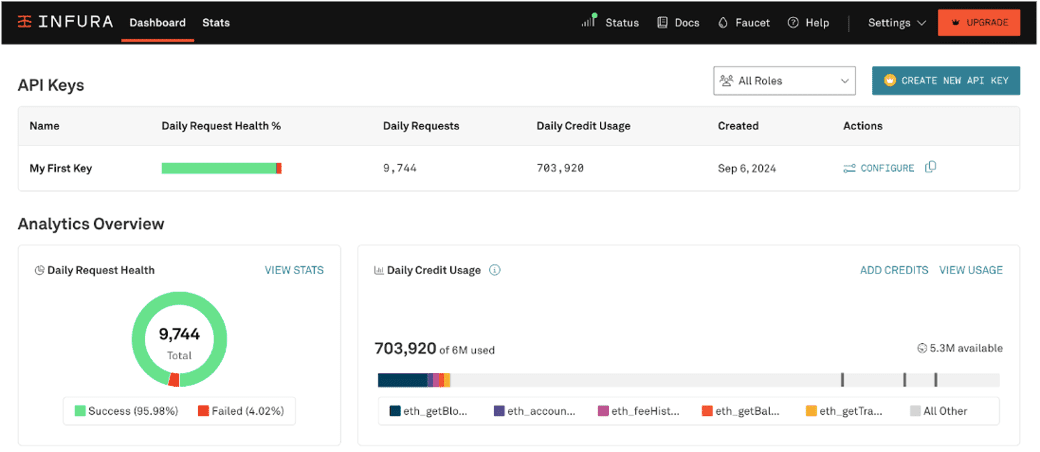Open the View Stats link
The width and height of the screenshot is (1040, 452).
click(294, 270)
